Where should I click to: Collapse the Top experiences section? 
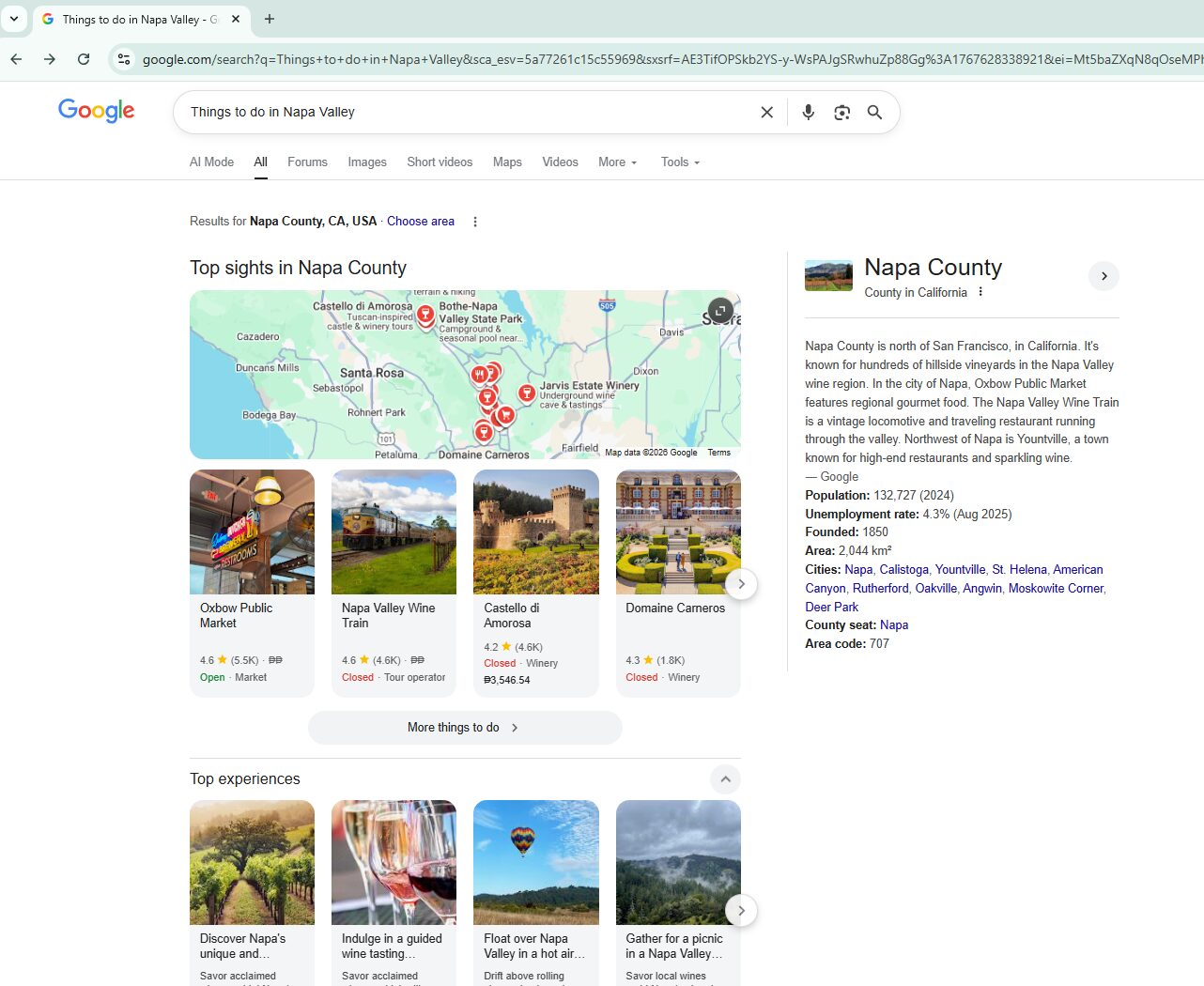pos(725,779)
